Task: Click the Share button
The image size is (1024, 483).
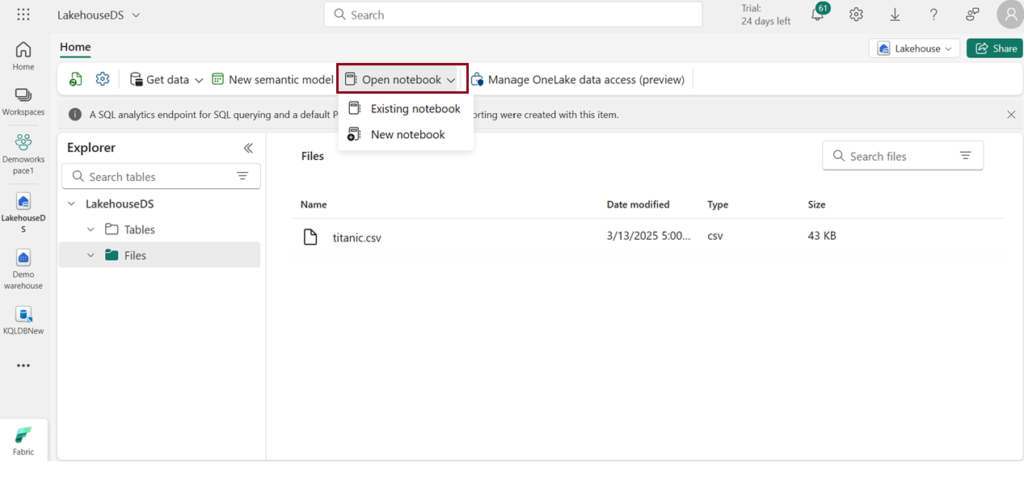Action: (x=994, y=48)
